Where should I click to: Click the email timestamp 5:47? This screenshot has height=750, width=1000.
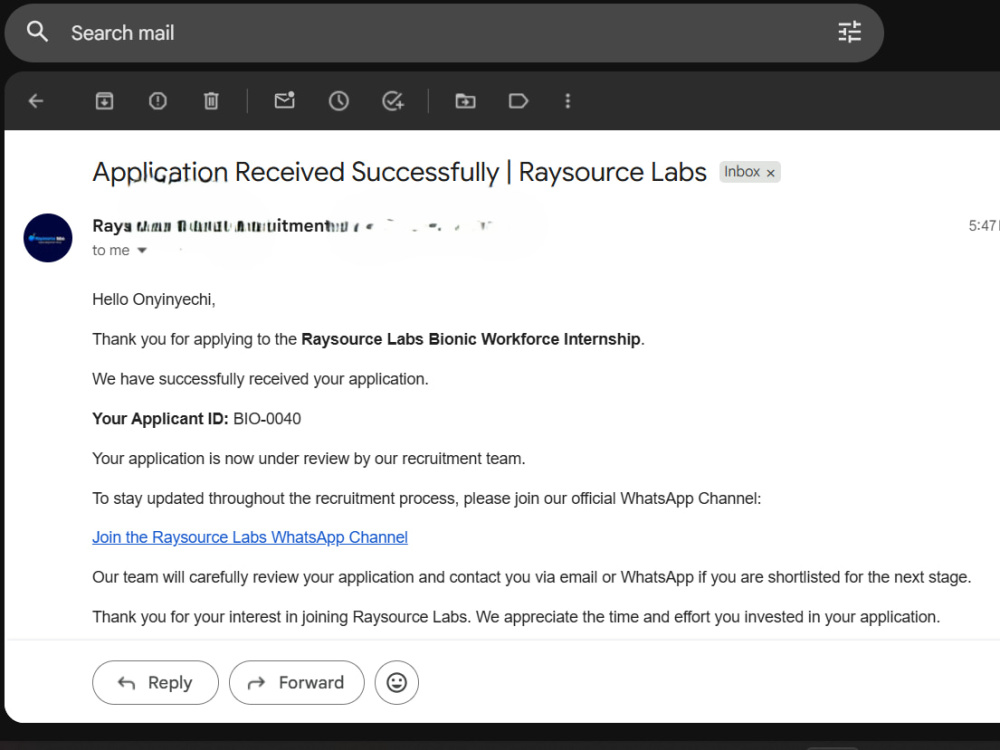[983, 226]
